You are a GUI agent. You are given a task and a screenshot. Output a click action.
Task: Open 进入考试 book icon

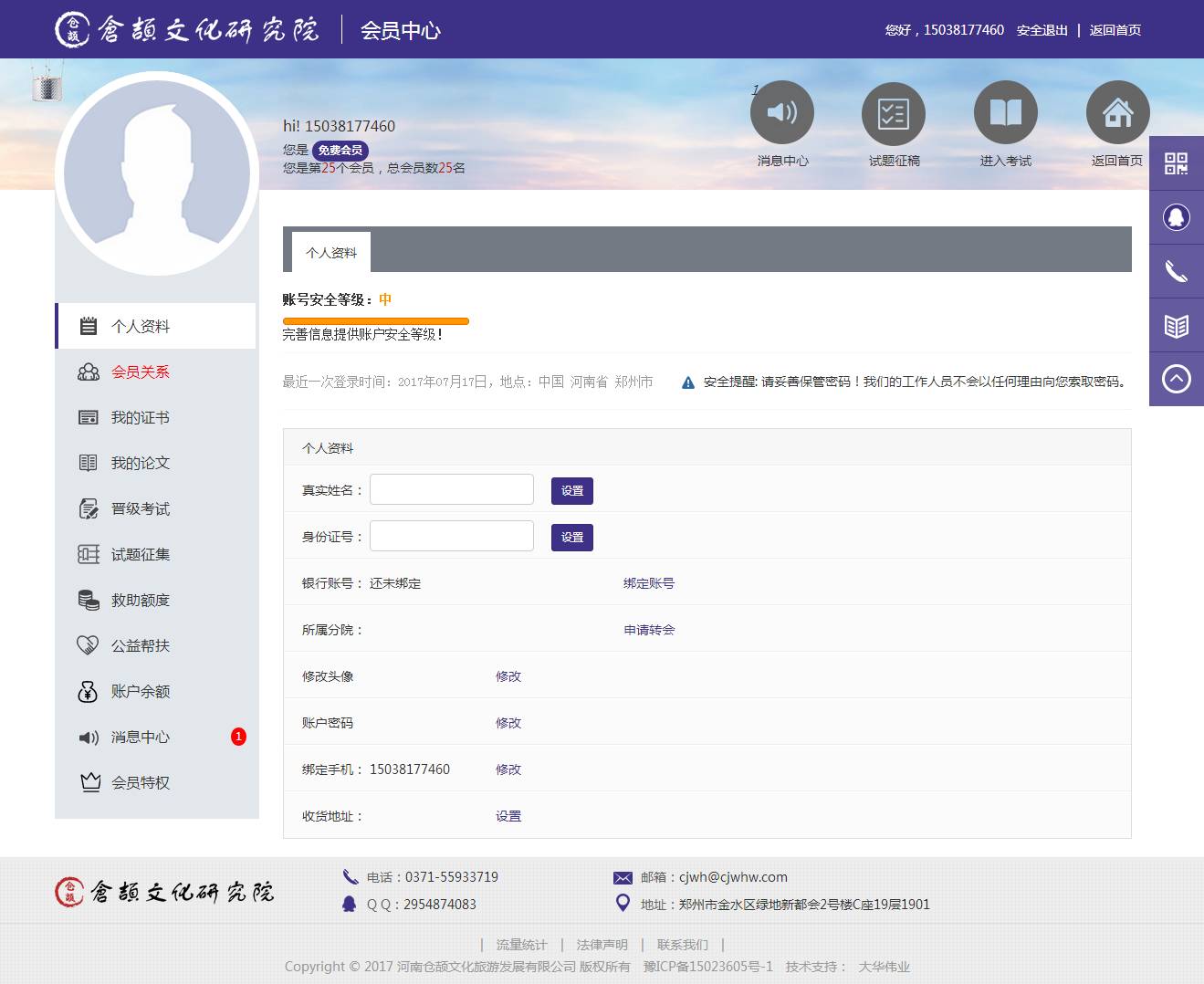(1005, 113)
